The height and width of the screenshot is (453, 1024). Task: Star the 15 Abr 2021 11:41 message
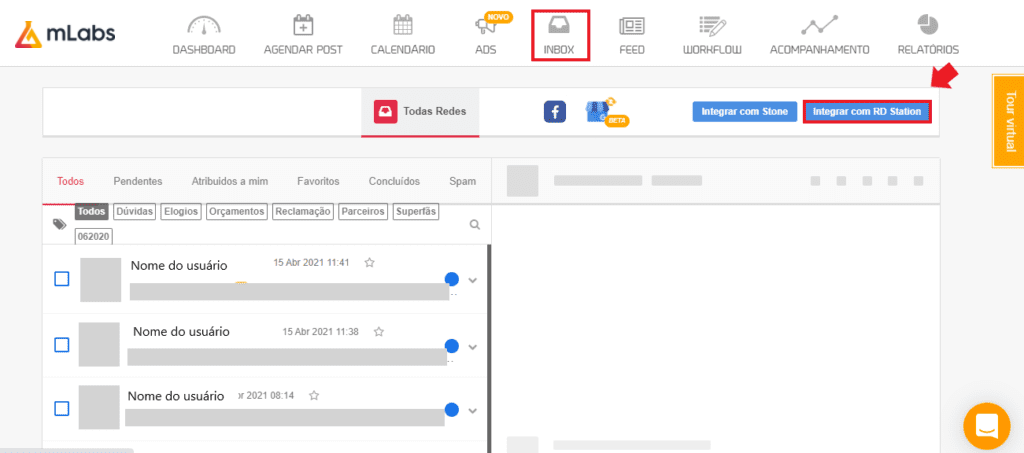(x=370, y=262)
